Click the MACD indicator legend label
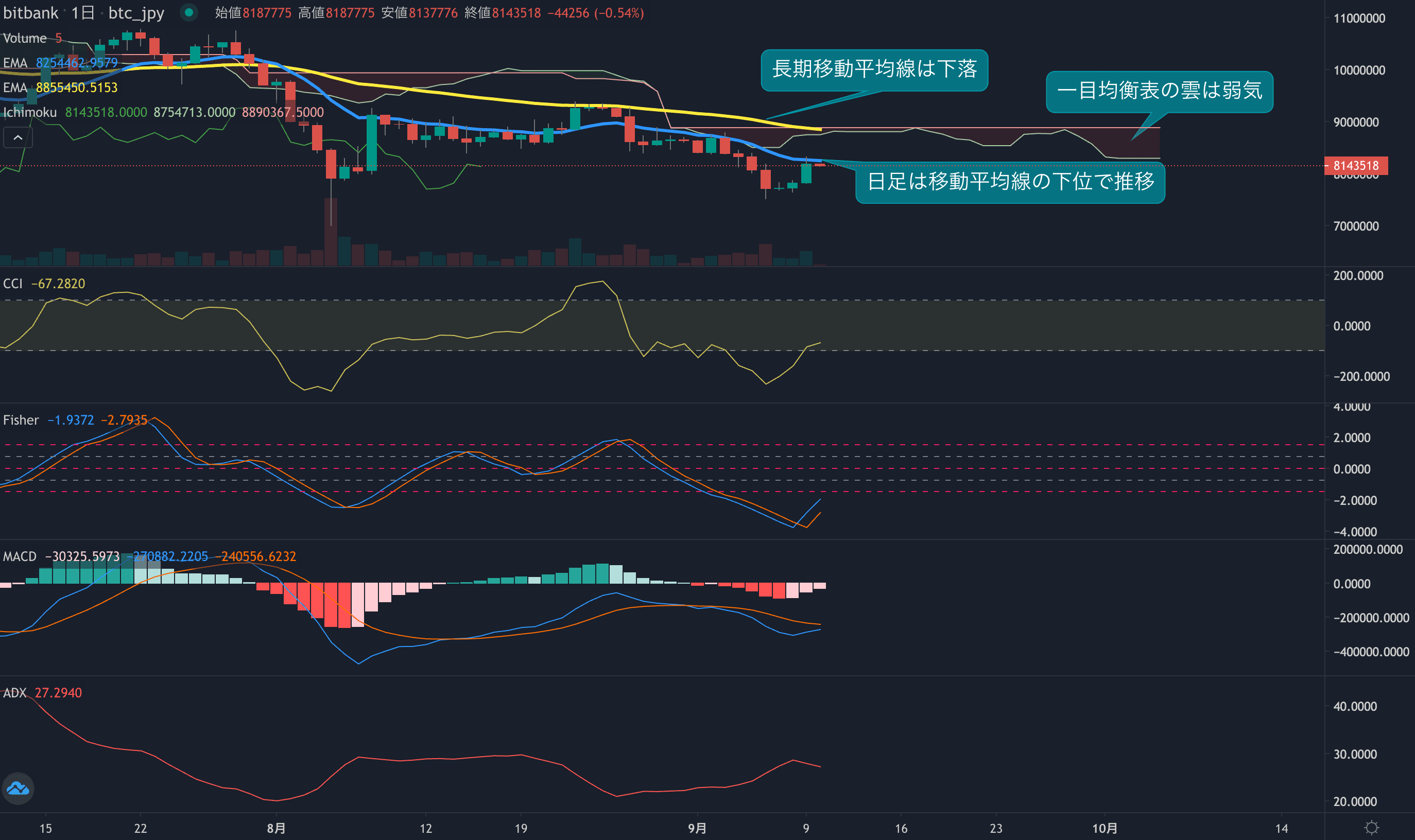Screen dimensions: 1415x840 20,556
